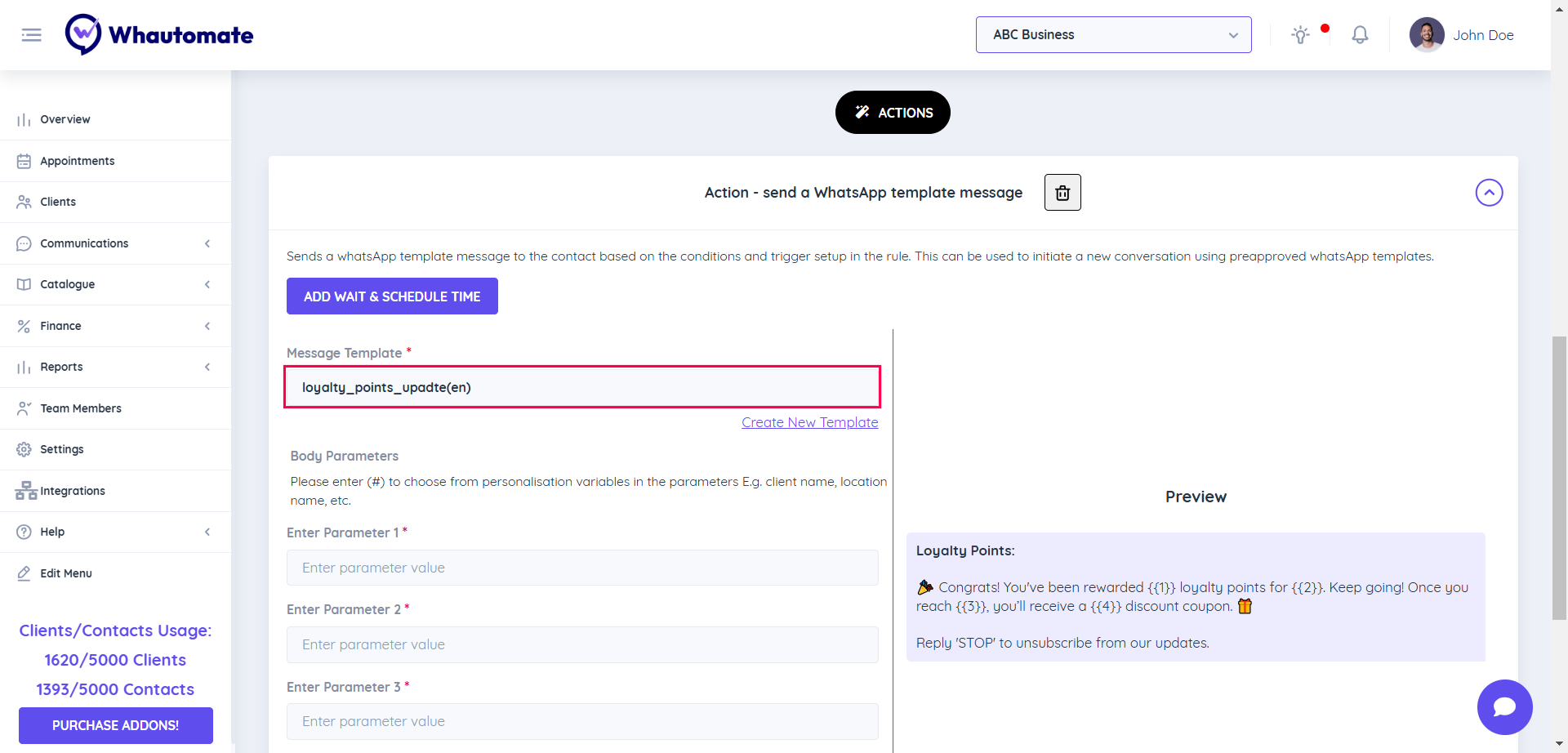This screenshot has height=753, width=1568.
Task: Open Clients in the sidebar
Action: (x=58, y=202)
